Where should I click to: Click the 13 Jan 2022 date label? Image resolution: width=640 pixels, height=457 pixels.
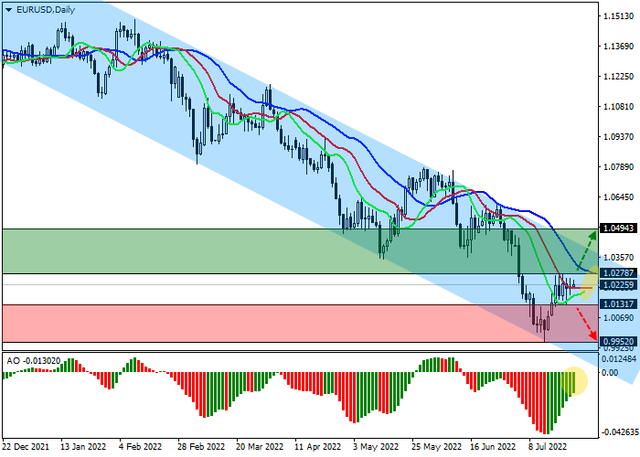tap(83, 447)
